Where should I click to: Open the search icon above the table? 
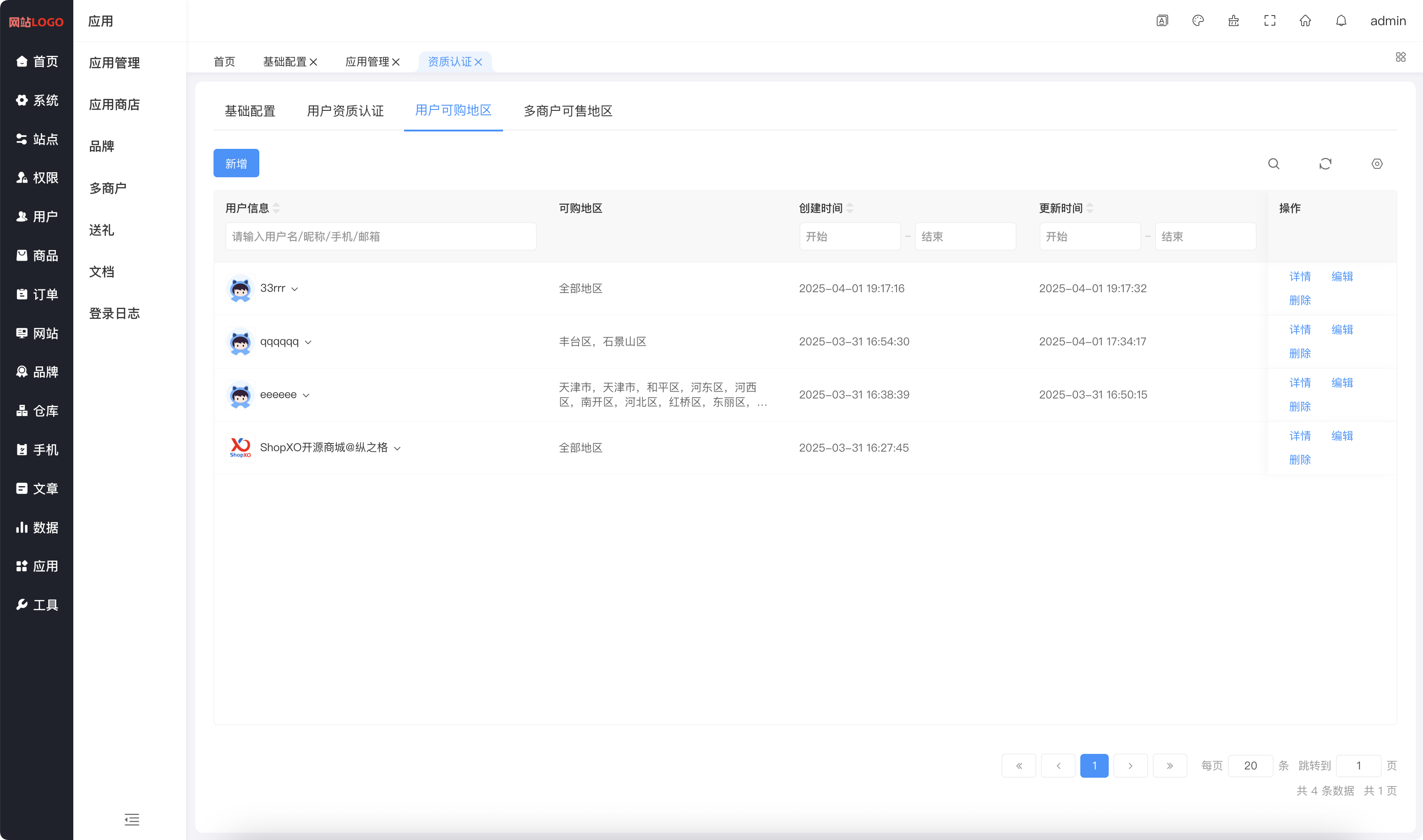click(x=1274, y=164)
